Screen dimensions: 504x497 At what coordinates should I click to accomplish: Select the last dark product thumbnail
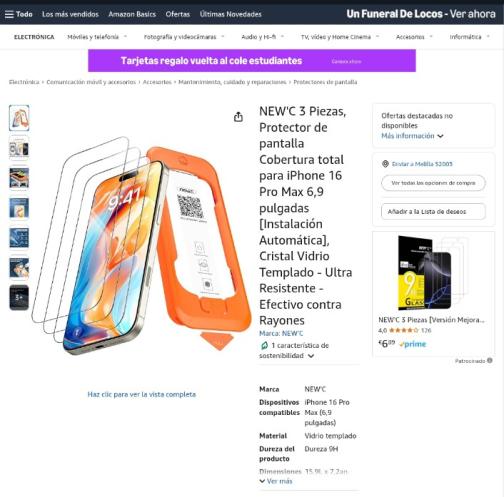pos(19,297)
